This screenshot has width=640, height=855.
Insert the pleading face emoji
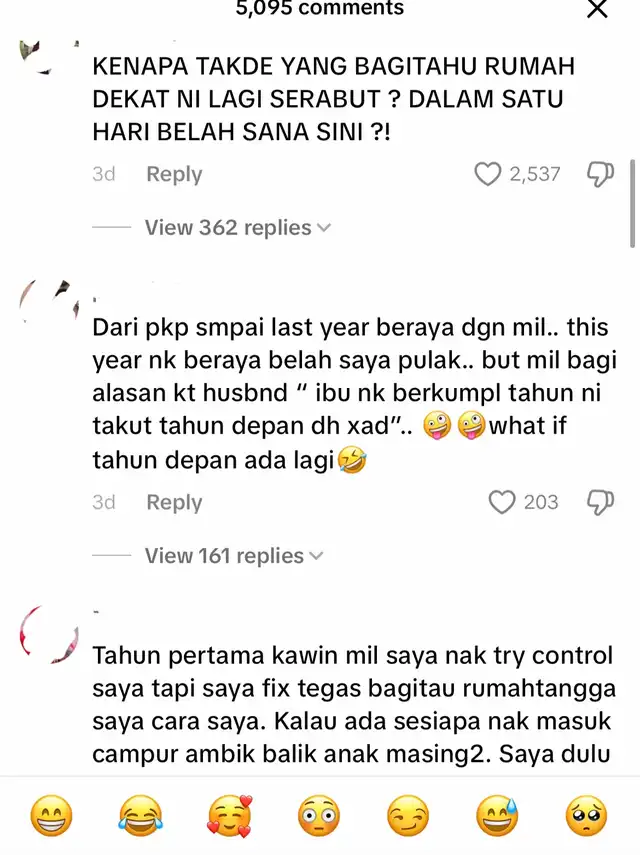(587, 816)
